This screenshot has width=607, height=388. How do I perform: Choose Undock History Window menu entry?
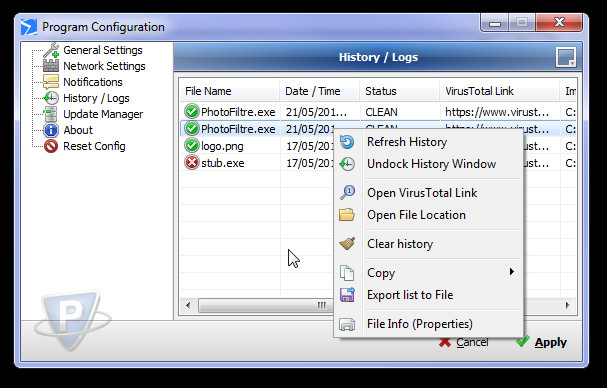429,164
